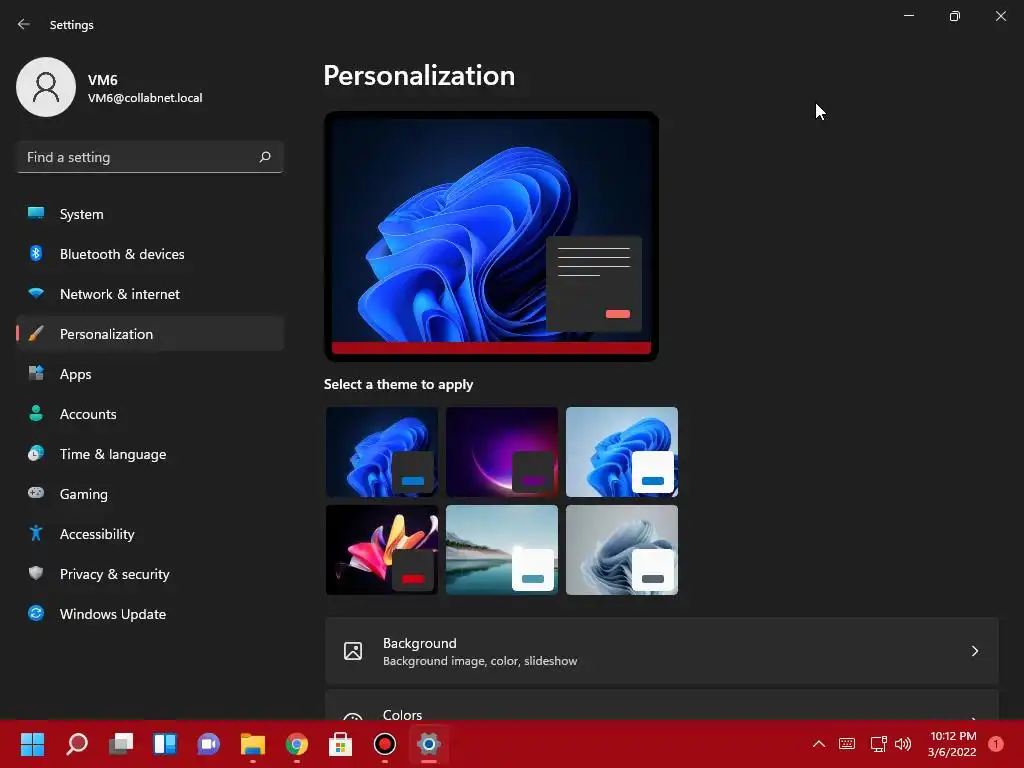This screenshot has width=1024, height=768.
Task: Open Bluetooth & devices settings
Action: click(x=150, y=254)
